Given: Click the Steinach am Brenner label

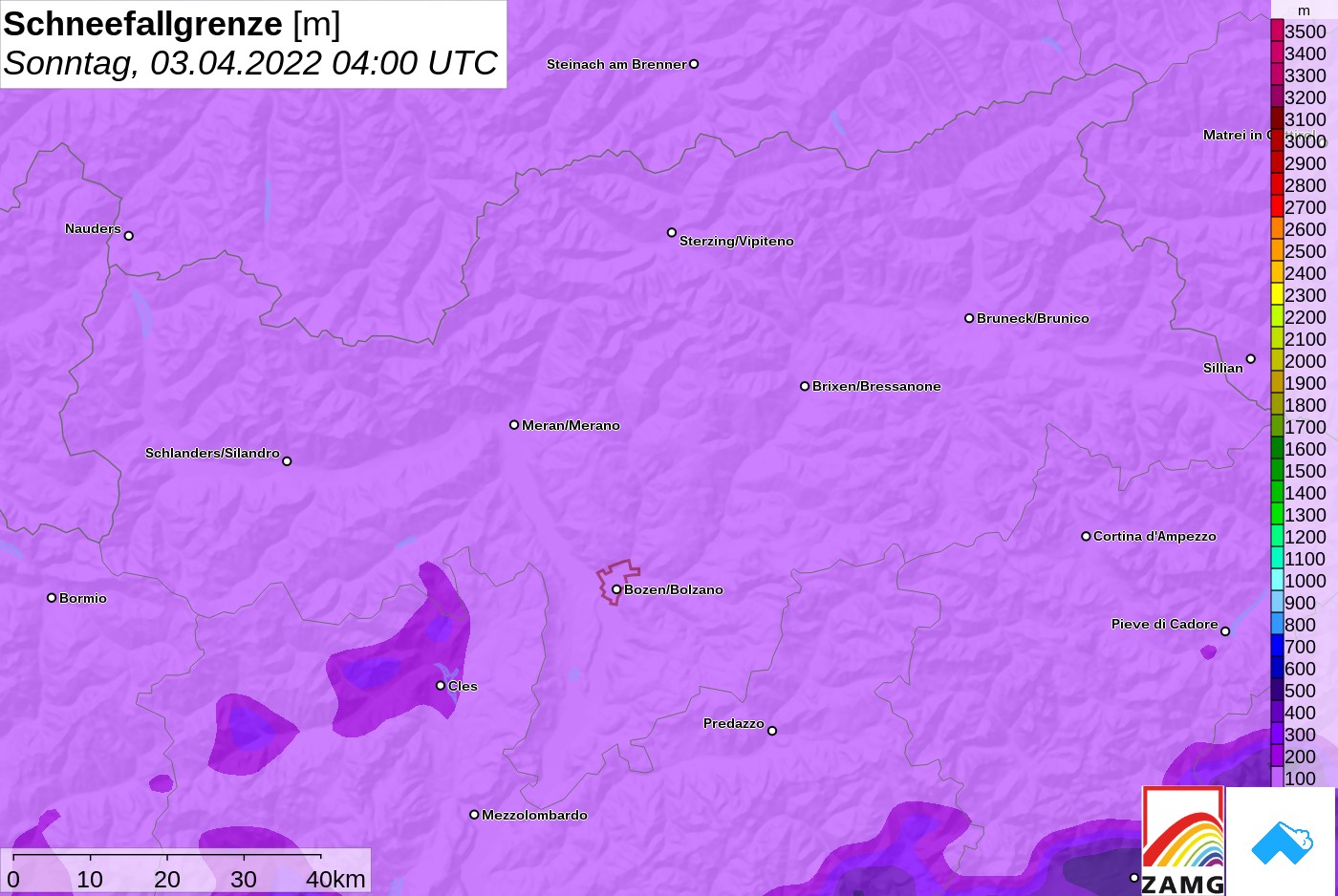Looking at the screenshot, I should [616, 64].
